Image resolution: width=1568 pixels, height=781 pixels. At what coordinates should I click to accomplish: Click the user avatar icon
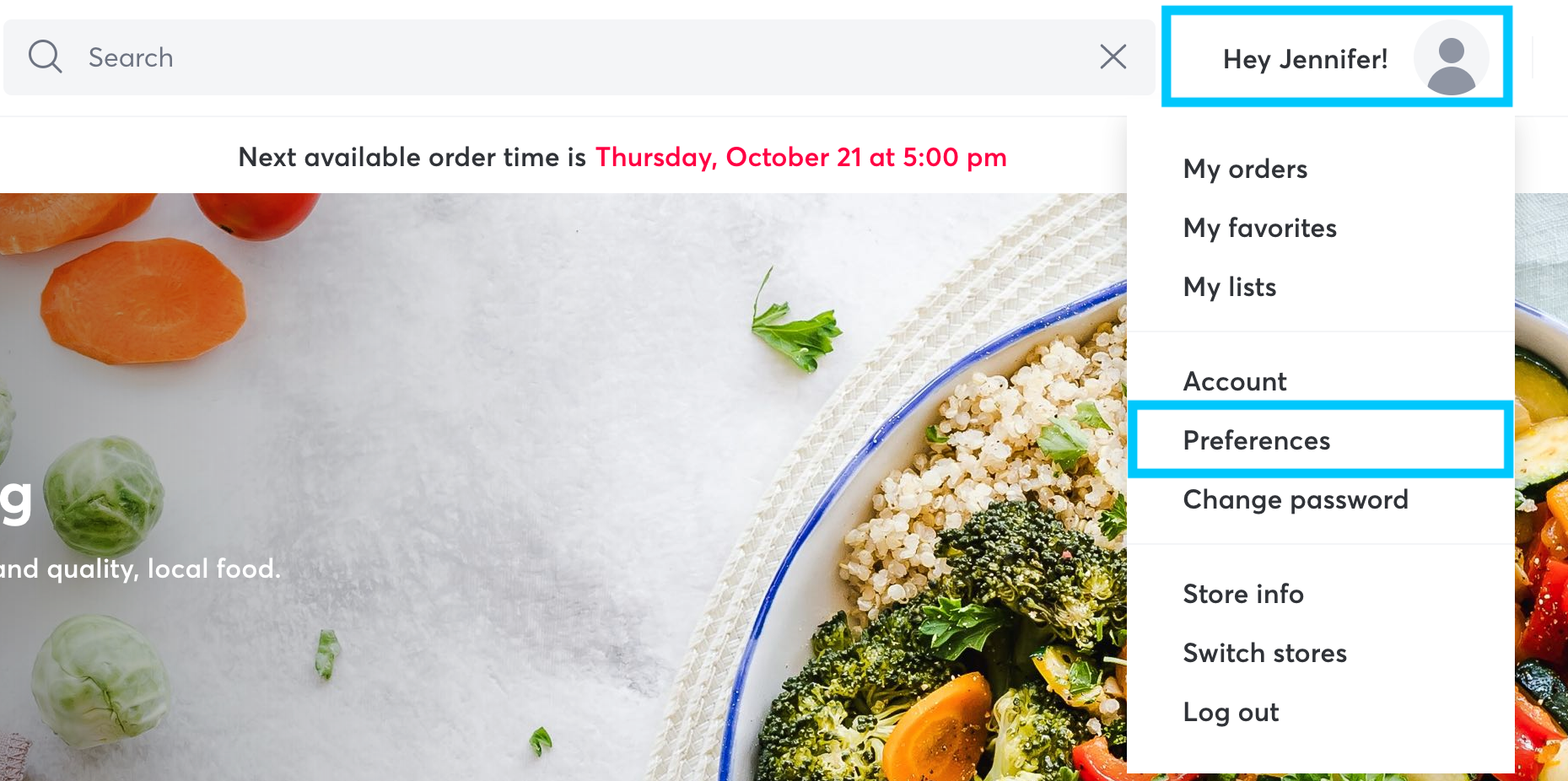pos(1451,58)
